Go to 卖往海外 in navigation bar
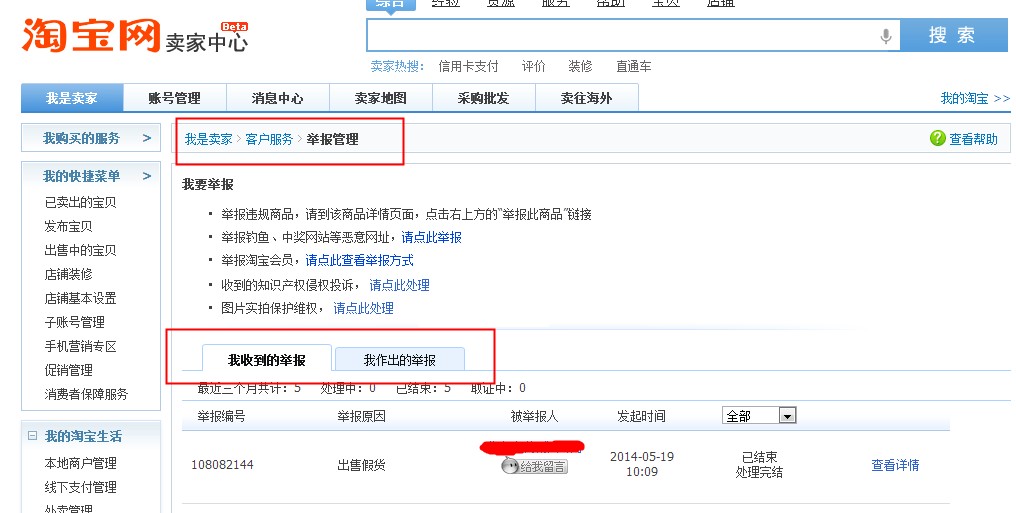Viewport: 1016px width, 513px height. coord(586,98)
